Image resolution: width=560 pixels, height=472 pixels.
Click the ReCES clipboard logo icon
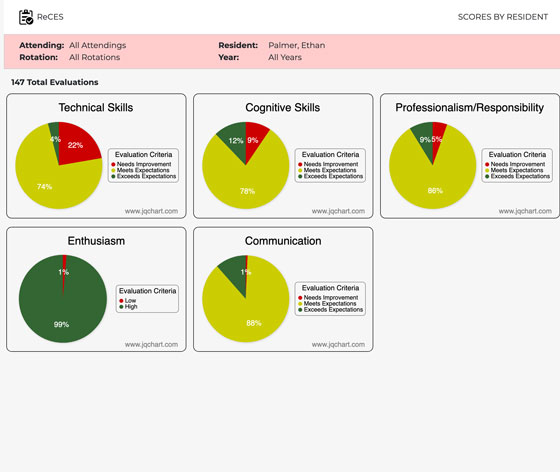(26, 17)
